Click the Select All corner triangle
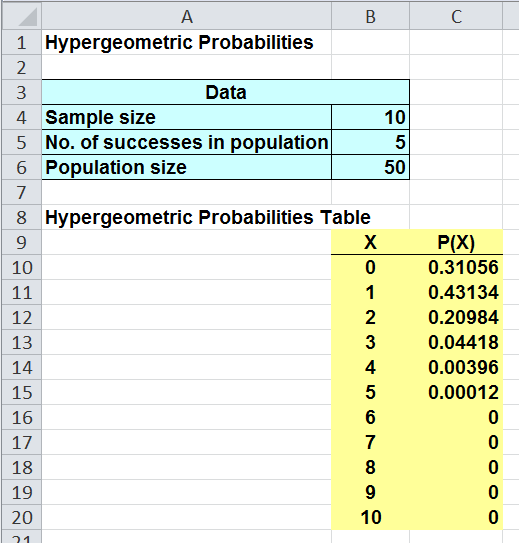The image size is (519, 543). 28,17
